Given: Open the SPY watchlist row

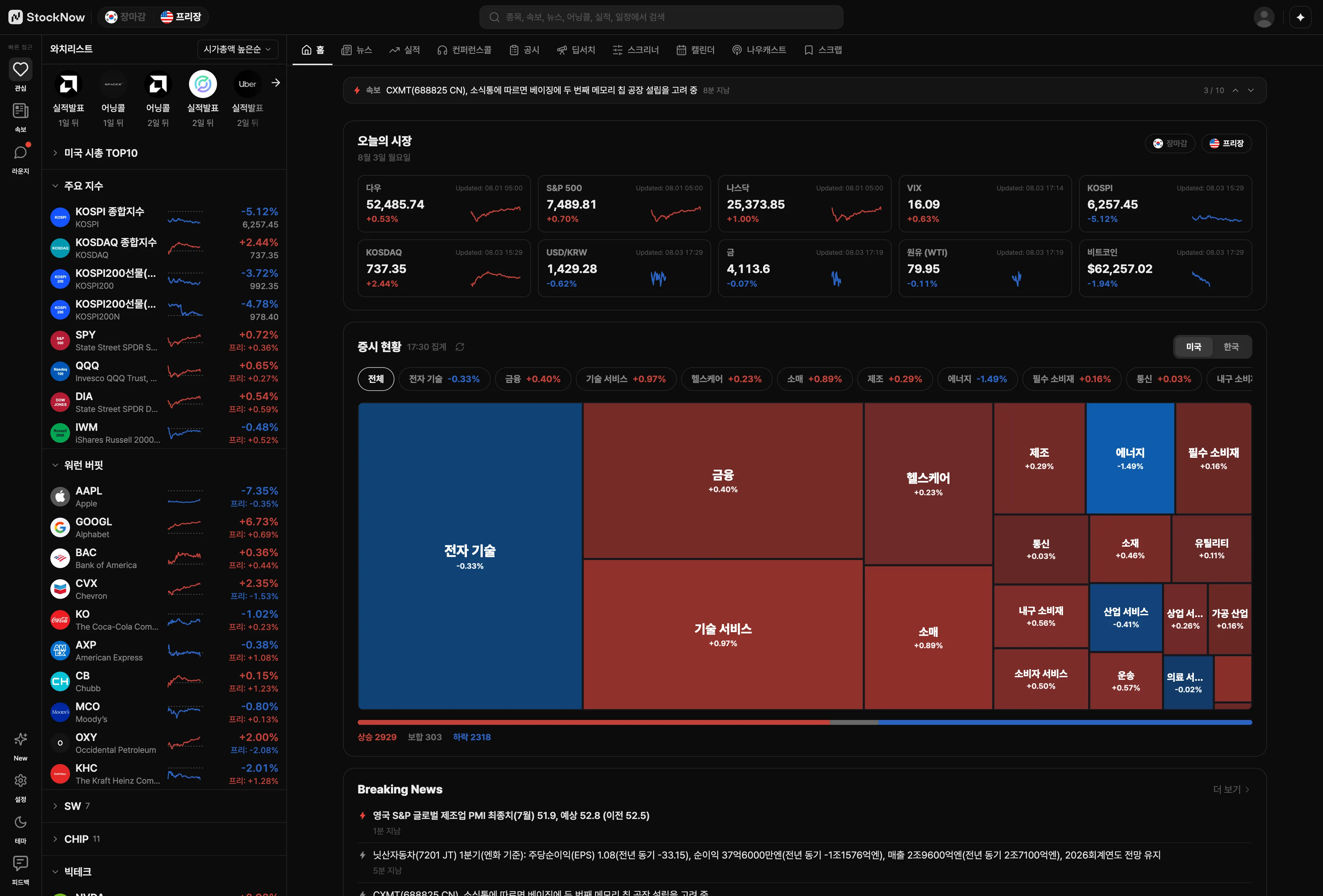Looking at the screenshot, I should click(x=164, y=341).
